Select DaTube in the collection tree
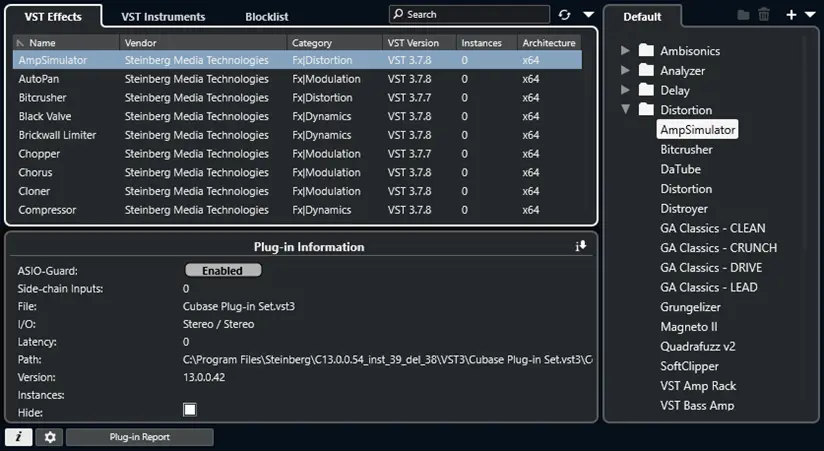Image resolution: width=824 pixels, height=451 pixels. pyautogui.click(x=681, y=169)
